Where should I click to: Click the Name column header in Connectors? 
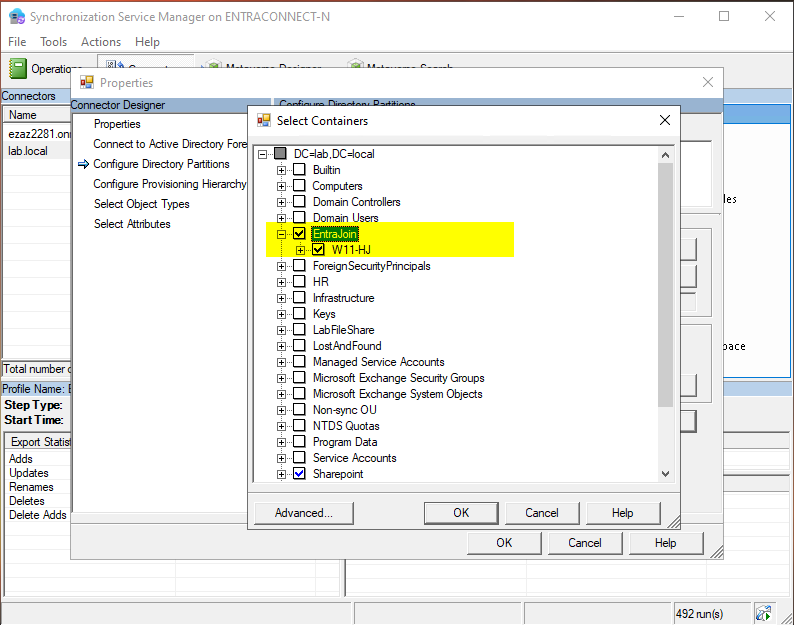tap(37, 115)
